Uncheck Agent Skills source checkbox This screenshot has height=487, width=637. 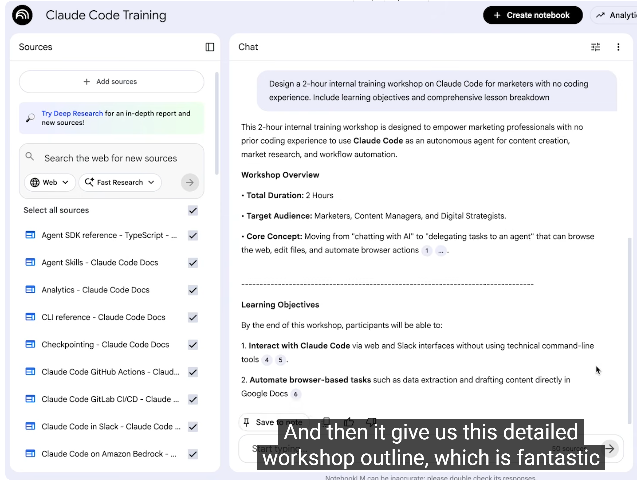[193, 263]
